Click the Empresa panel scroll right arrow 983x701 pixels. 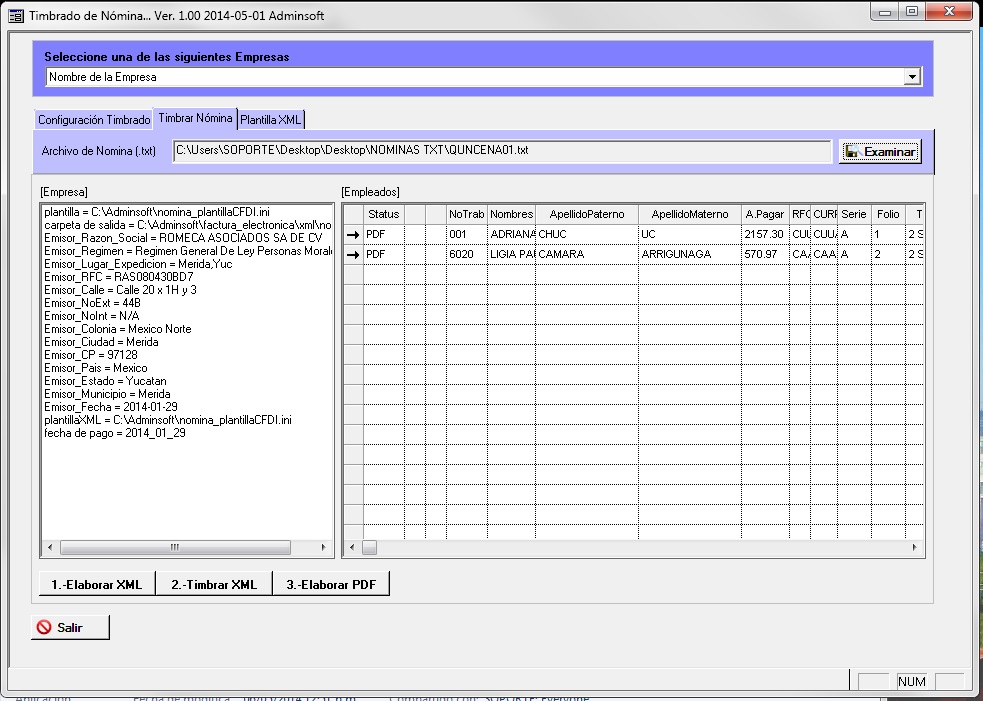323,547
